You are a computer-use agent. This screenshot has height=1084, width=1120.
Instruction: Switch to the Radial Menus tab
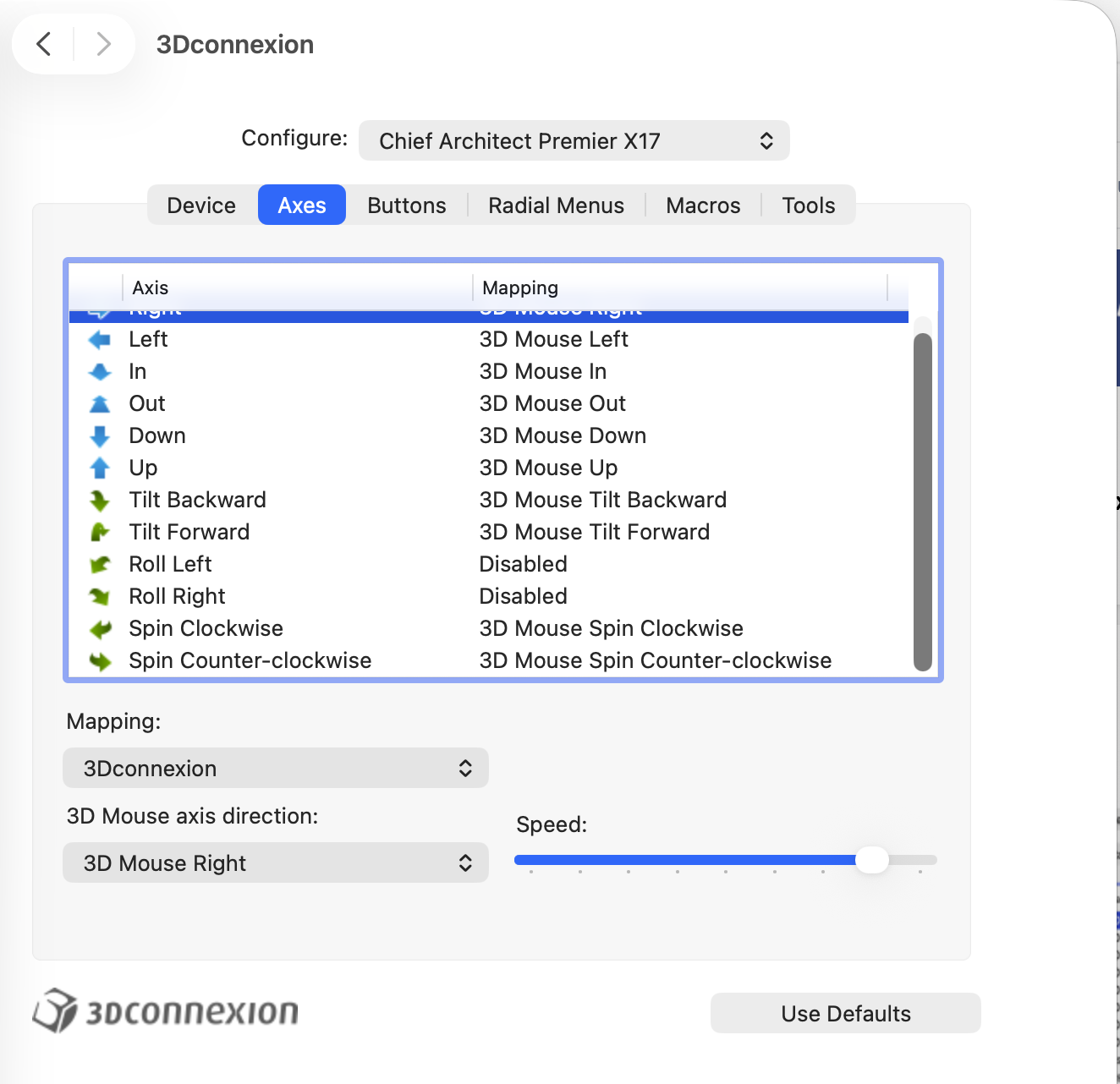[x=557, y=205]
